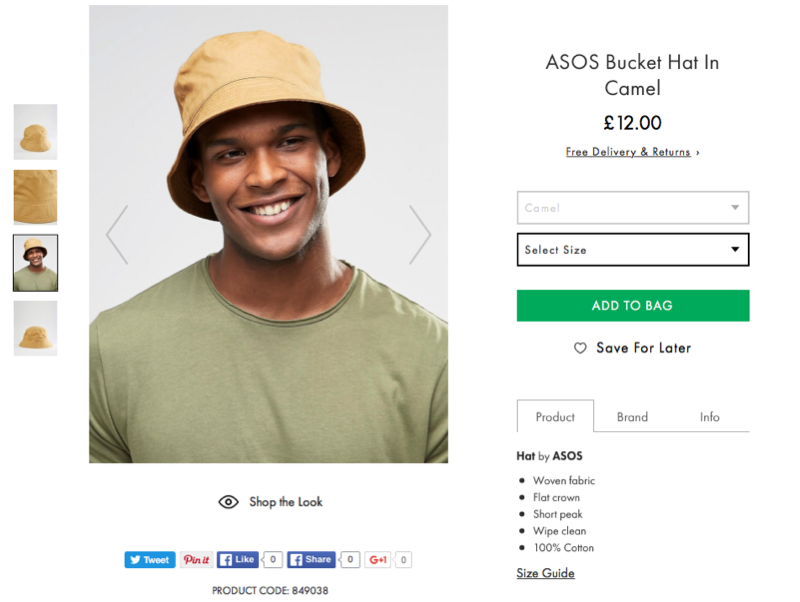Select the fabric close-up thumbnail

[35, 197]
